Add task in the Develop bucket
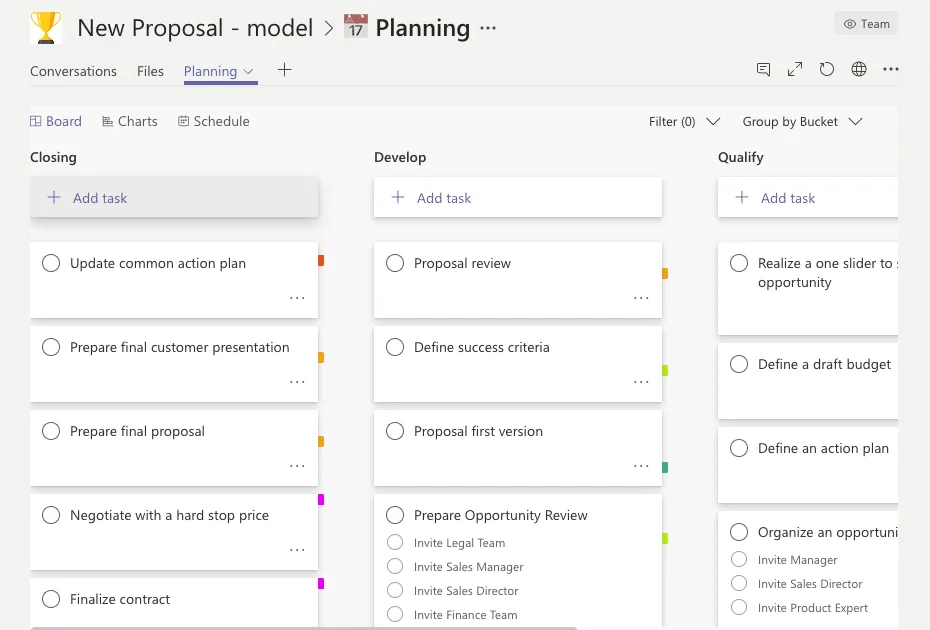This screenshot has height=630, width=930. point(518,198)
